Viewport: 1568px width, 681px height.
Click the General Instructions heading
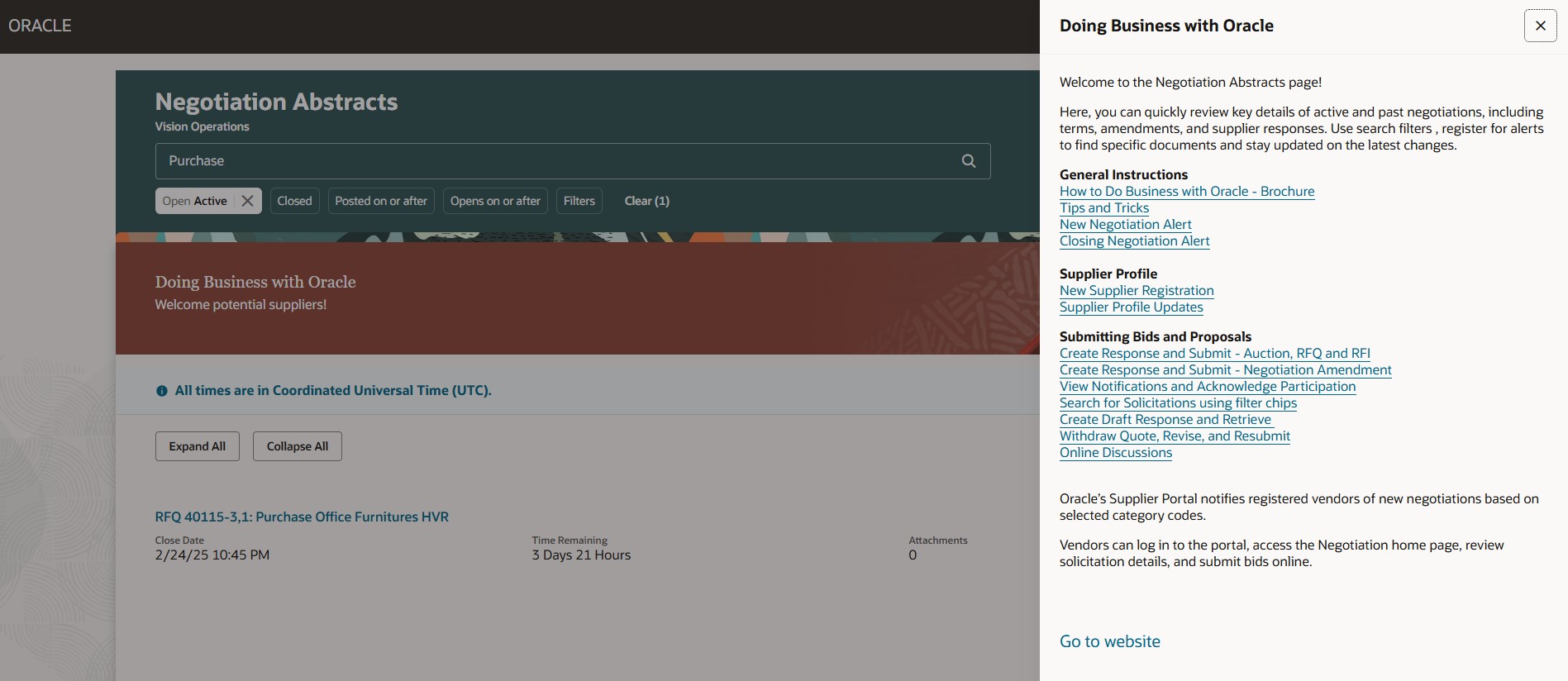tap(1123, 174)
